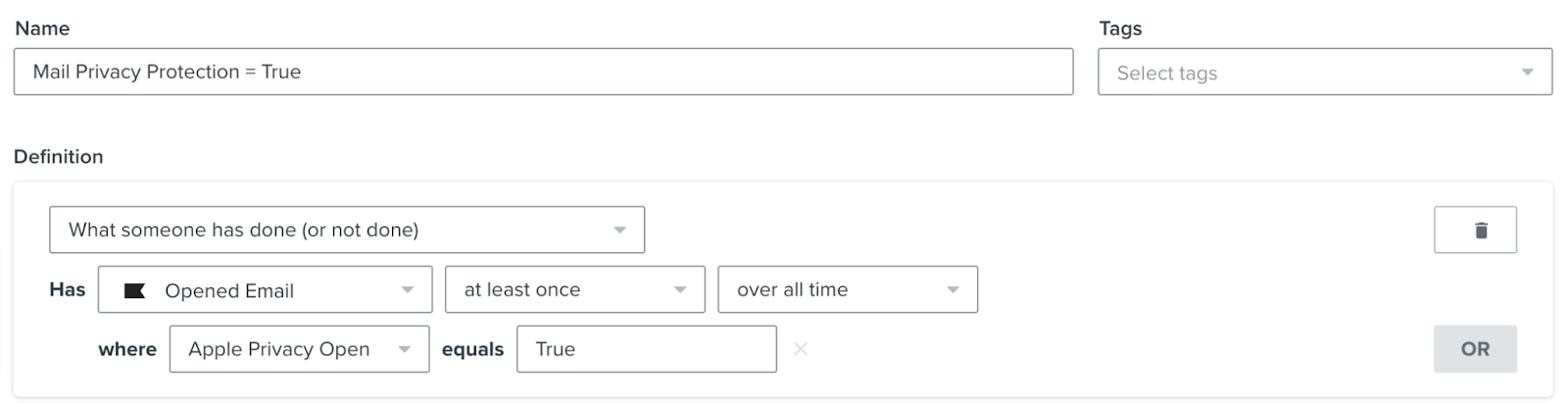This screenshot has width=1568, height=403.
Task: Click the caret on Apple Privacy Open dropdown
Action: 404,350
